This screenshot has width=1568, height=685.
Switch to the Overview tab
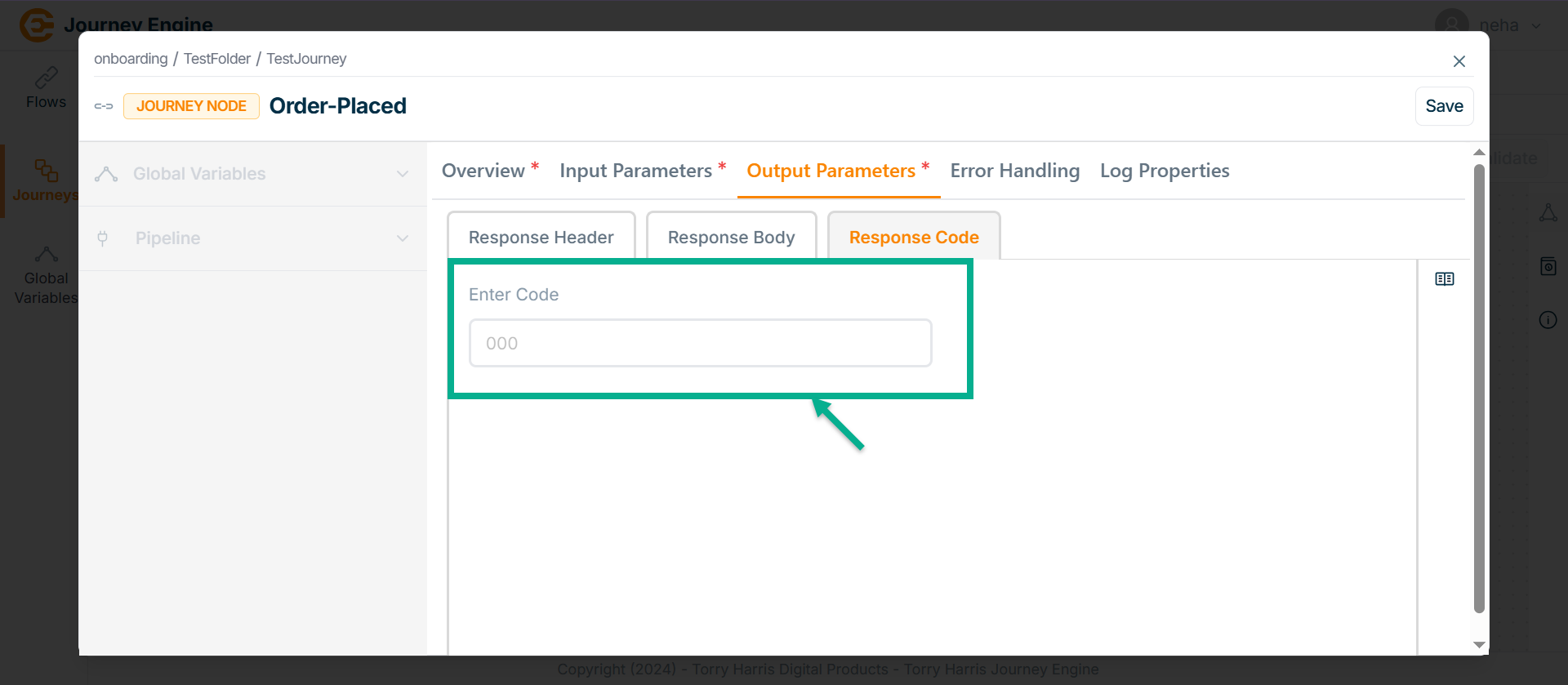point(483,171)
